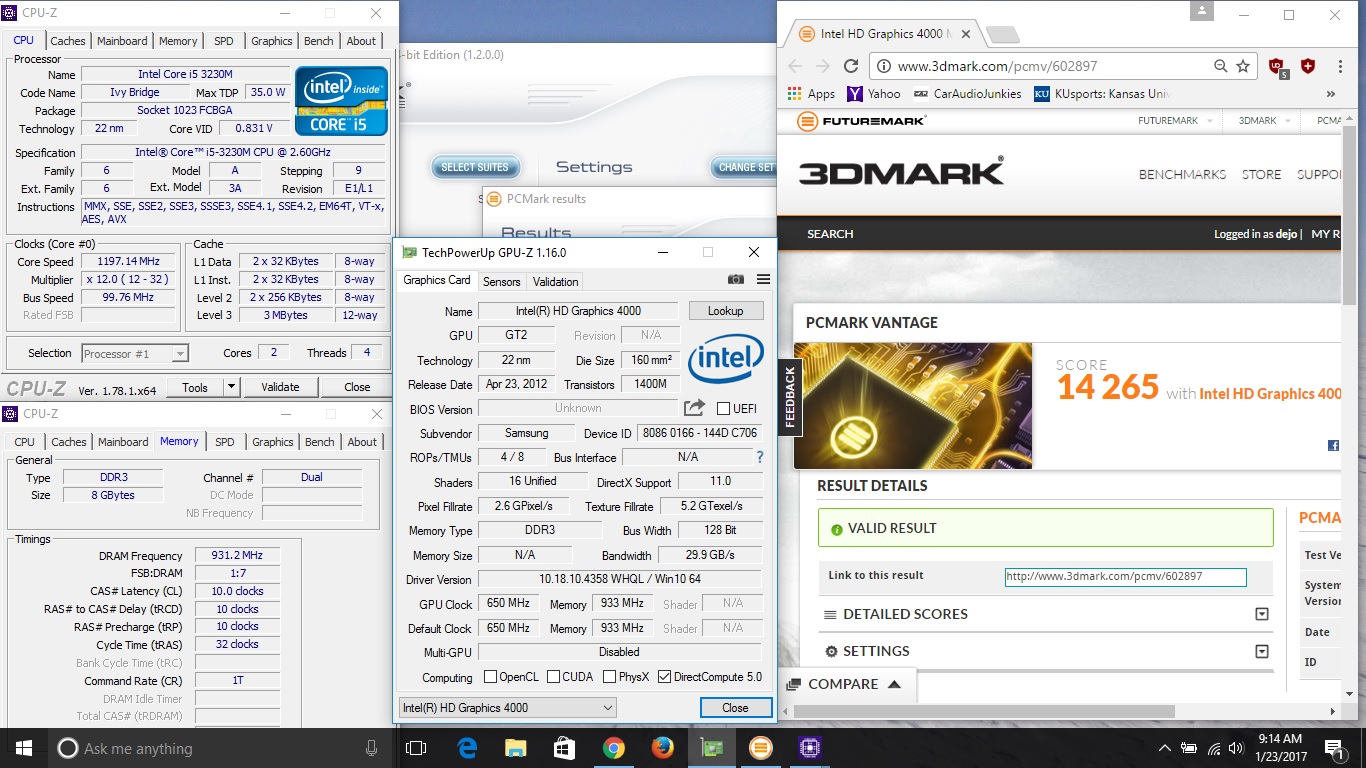Expand Compare panel arrow
Screen dimensions: 1366x768
point(894,684)
